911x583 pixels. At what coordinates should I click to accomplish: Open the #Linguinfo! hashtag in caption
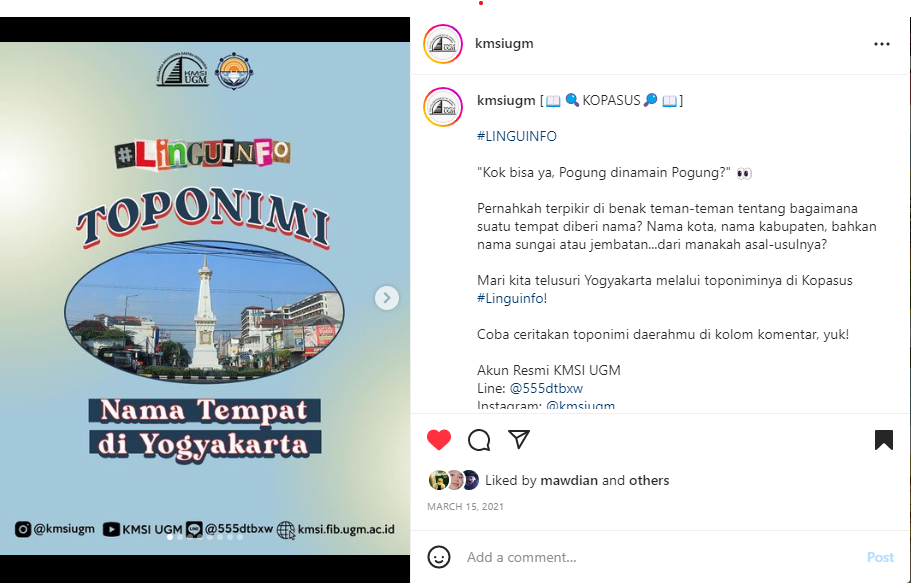(x=512, y=298)
